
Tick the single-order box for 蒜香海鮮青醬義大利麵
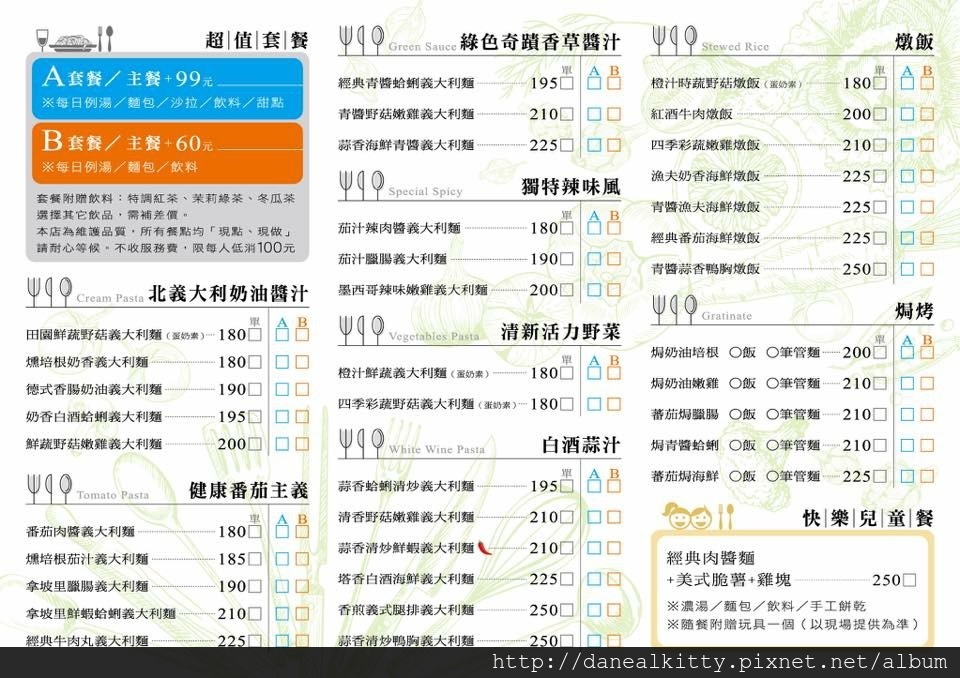(567, 145)
